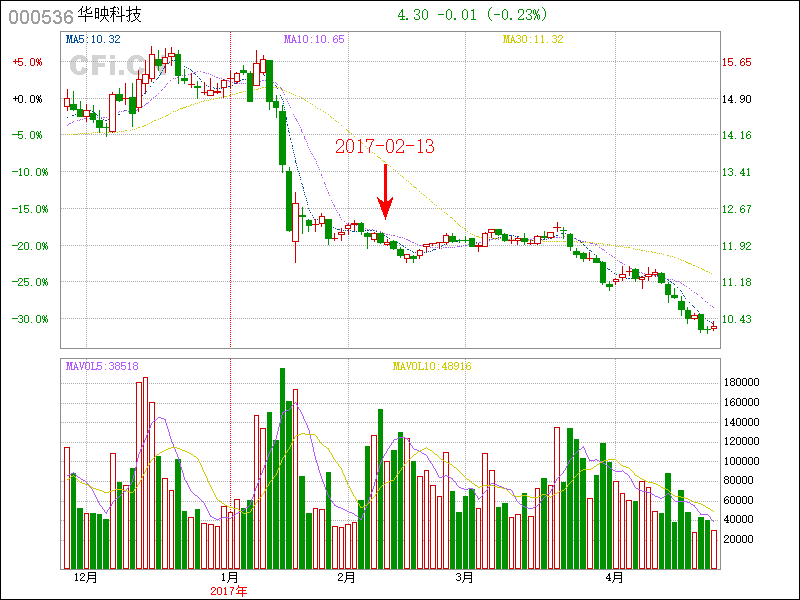Screen dimensions: 800x600
Task: Click the price change 4.30 -0.01 text
Action: point(437,15)
